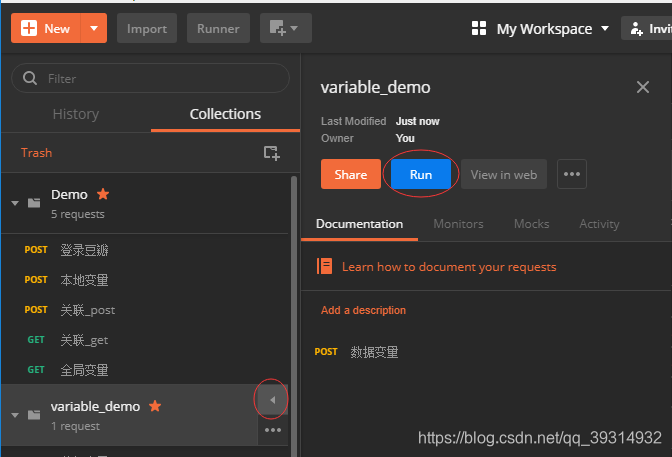
Task: Switch to Documentation tab
Action: coord(359,224)
